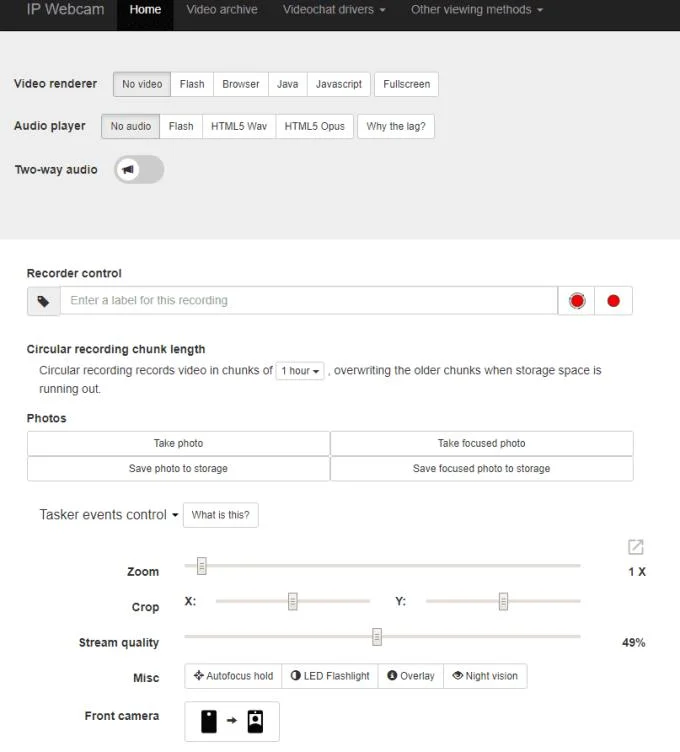680x752 pixels.
Task: Click the Circular recording chunk length heading
Action: tap(116, 349)
